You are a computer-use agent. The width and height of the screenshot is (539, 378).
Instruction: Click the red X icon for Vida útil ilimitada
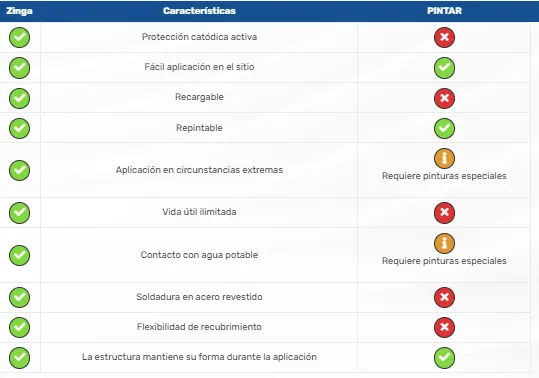[444, 213]
